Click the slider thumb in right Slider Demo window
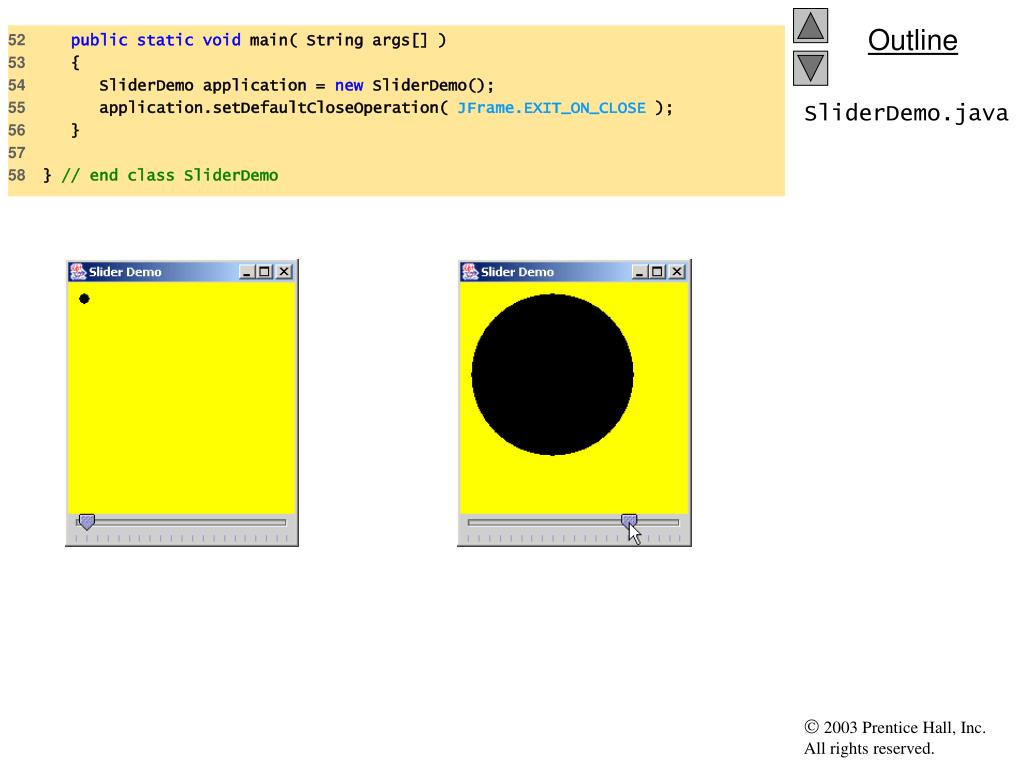 tap(629, 520)
